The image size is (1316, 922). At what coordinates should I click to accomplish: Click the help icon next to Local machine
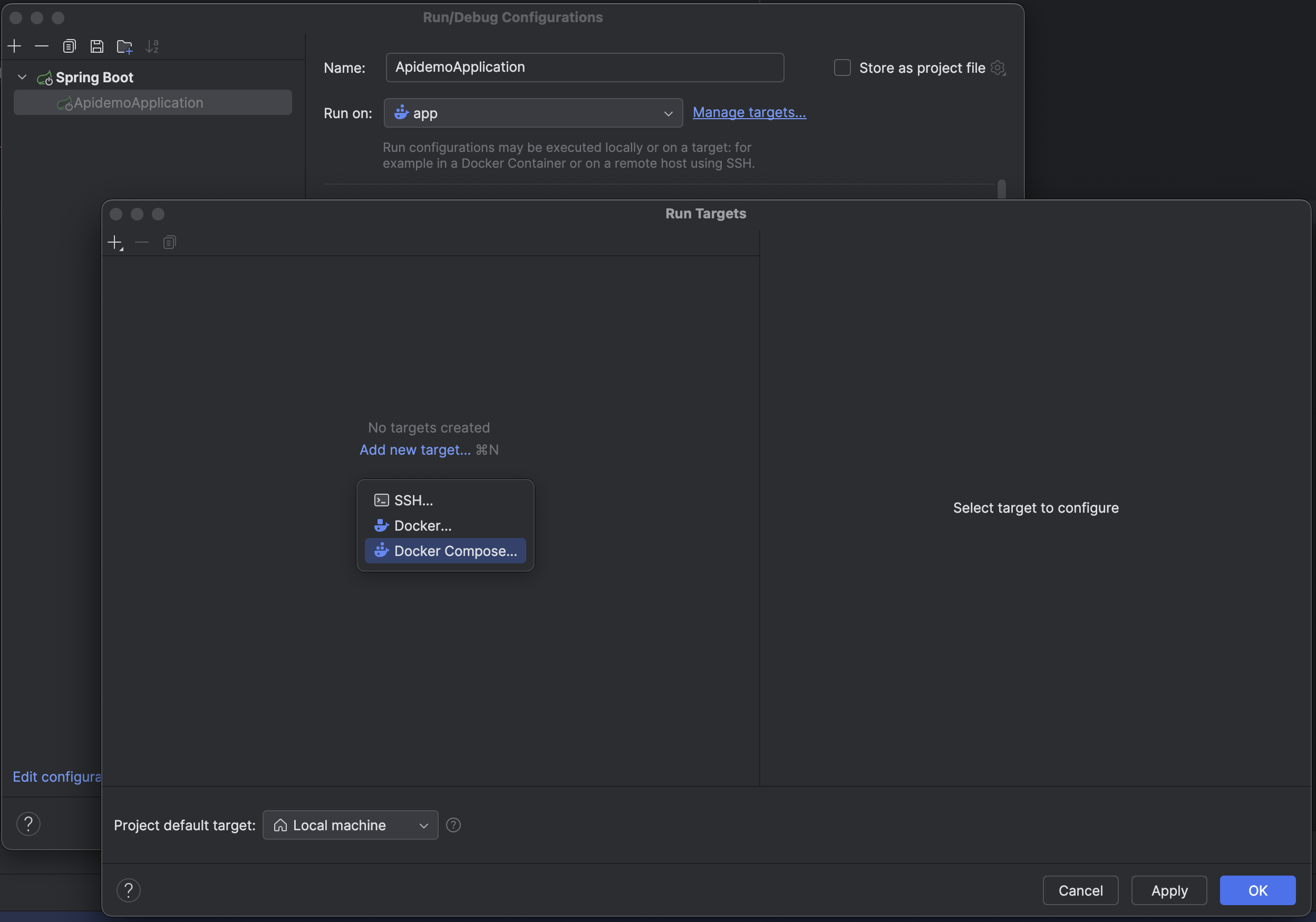453,824
